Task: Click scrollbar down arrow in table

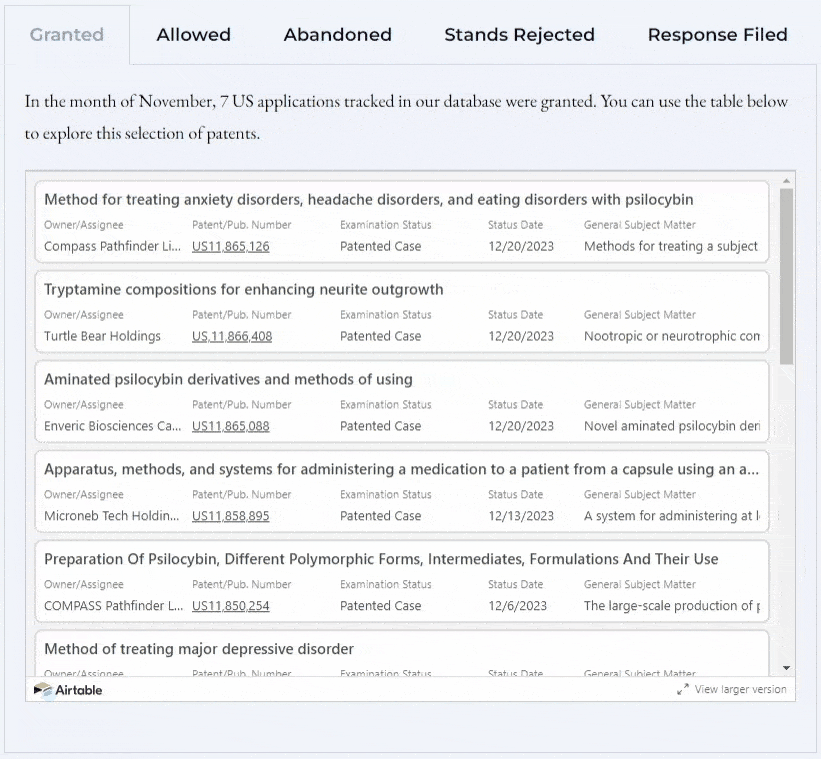Action: point(786,668)
